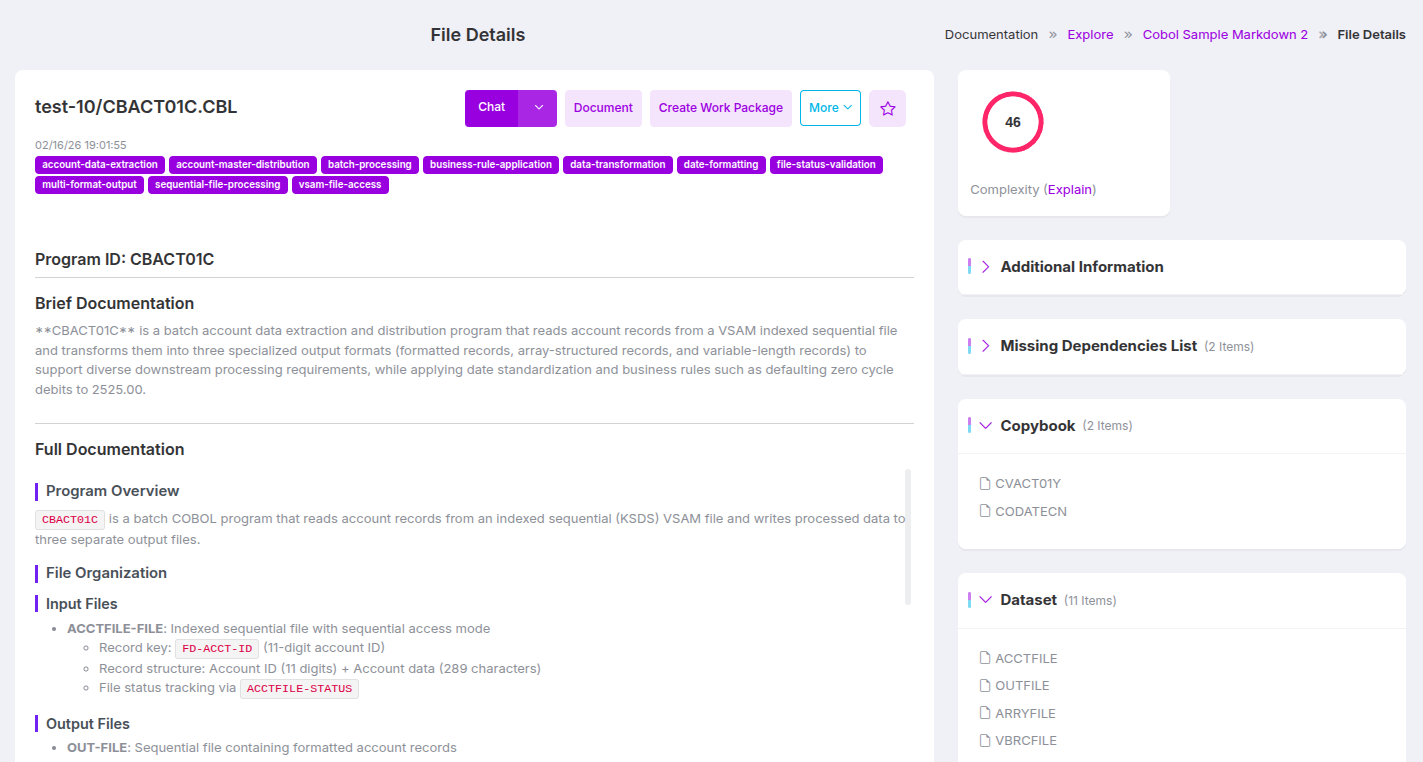
Task: Expand the Additional Information section
Action: tap(986, 267)
